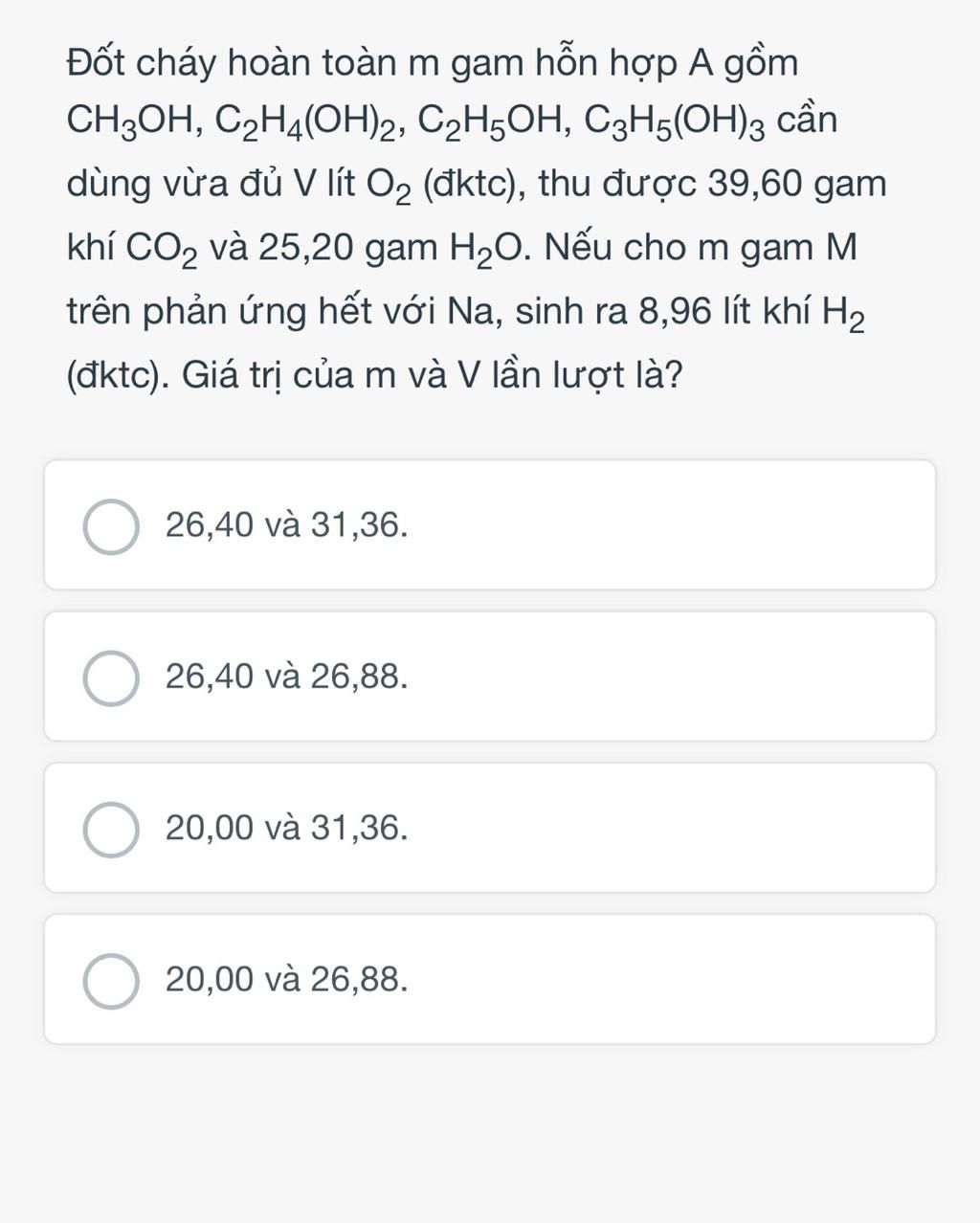This screenshot has height=1223, width=980.
Task: Mark the radio option 20,00 và 31,36
Action: click(x=112, y=830)
